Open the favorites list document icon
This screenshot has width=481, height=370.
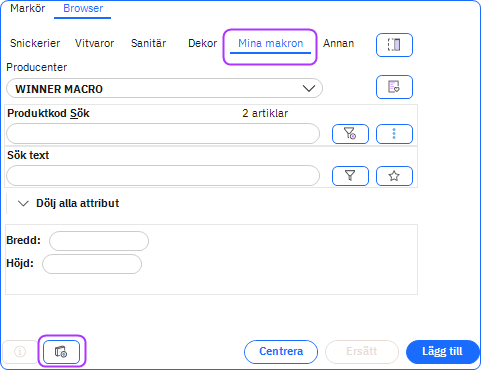point(394,87)
